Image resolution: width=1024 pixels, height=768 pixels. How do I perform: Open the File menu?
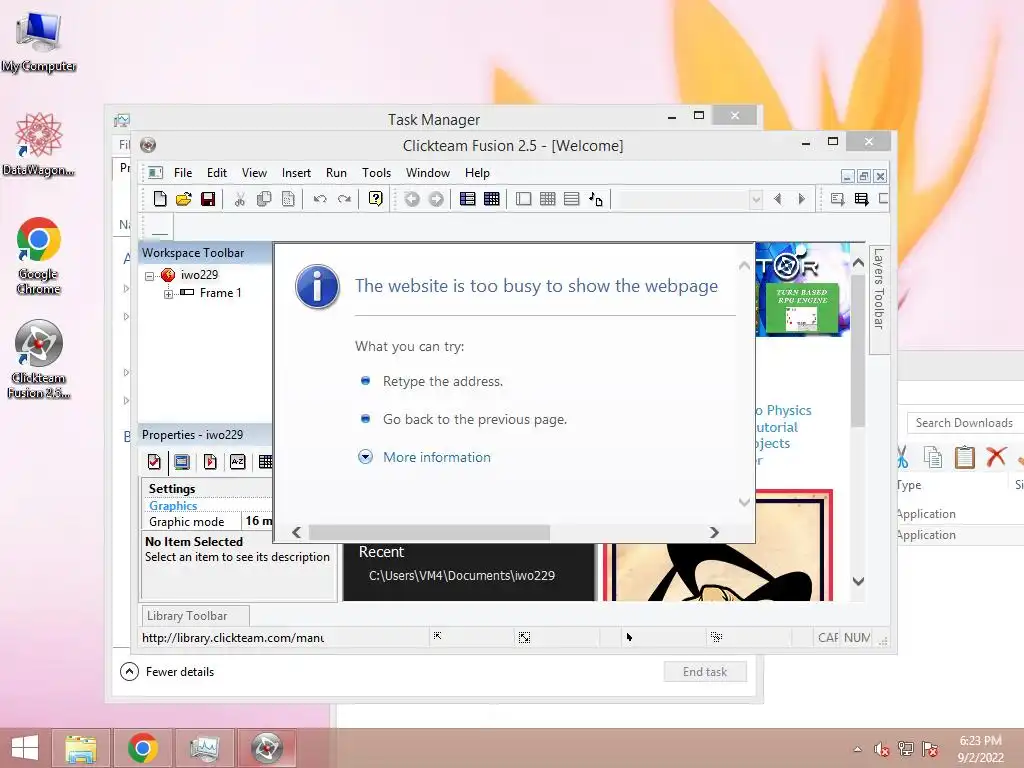[183, 172]
